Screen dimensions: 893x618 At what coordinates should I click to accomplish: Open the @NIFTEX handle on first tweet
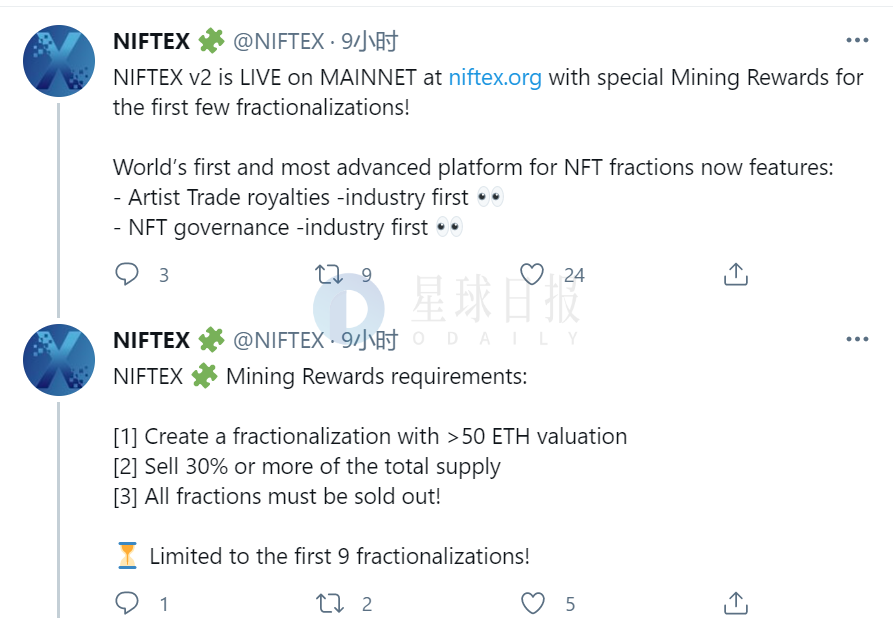[x=278, y=41]
